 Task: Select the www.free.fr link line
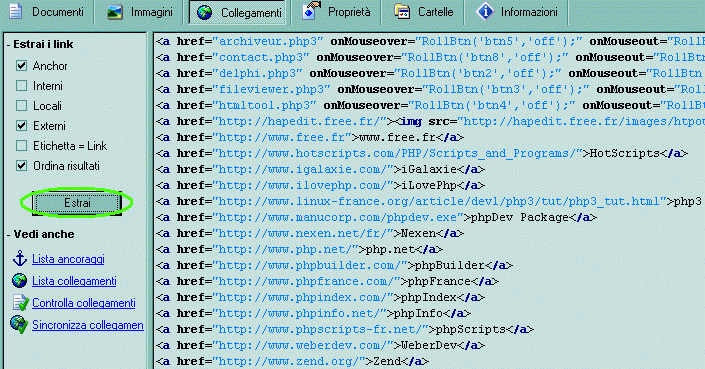pos(310,138)
